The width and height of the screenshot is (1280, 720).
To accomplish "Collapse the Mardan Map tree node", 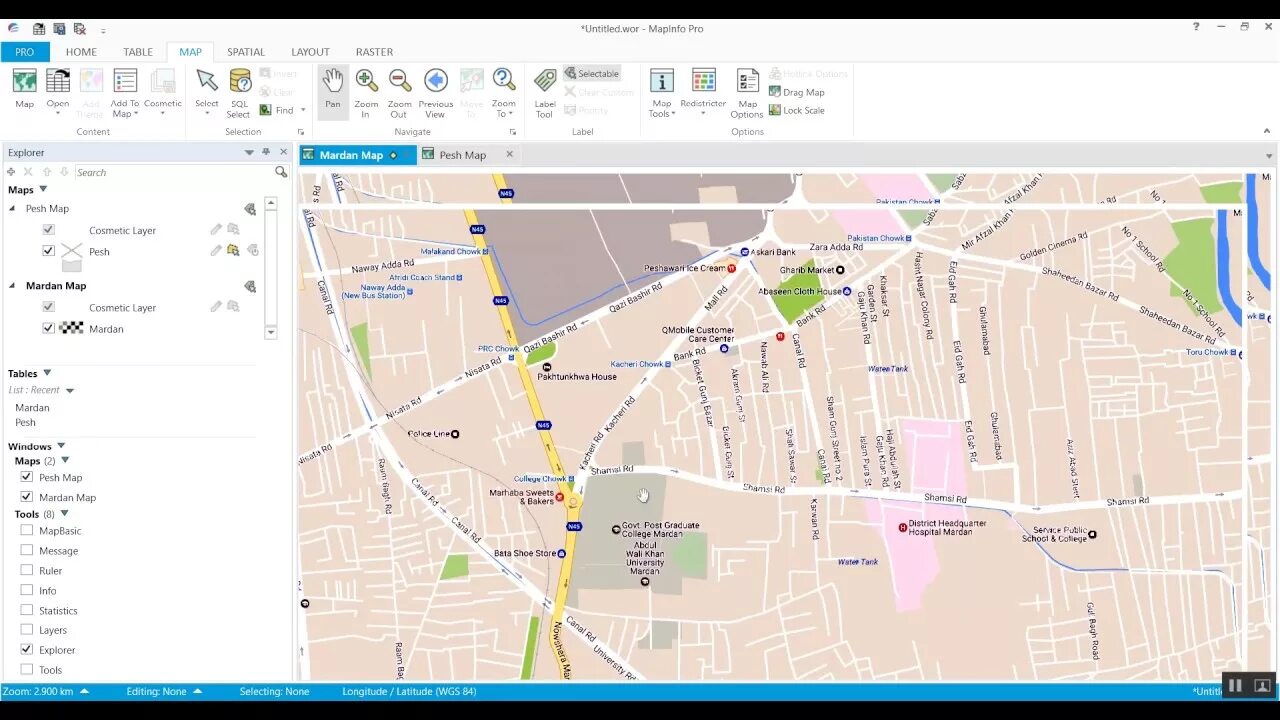I will coord(13,286).
